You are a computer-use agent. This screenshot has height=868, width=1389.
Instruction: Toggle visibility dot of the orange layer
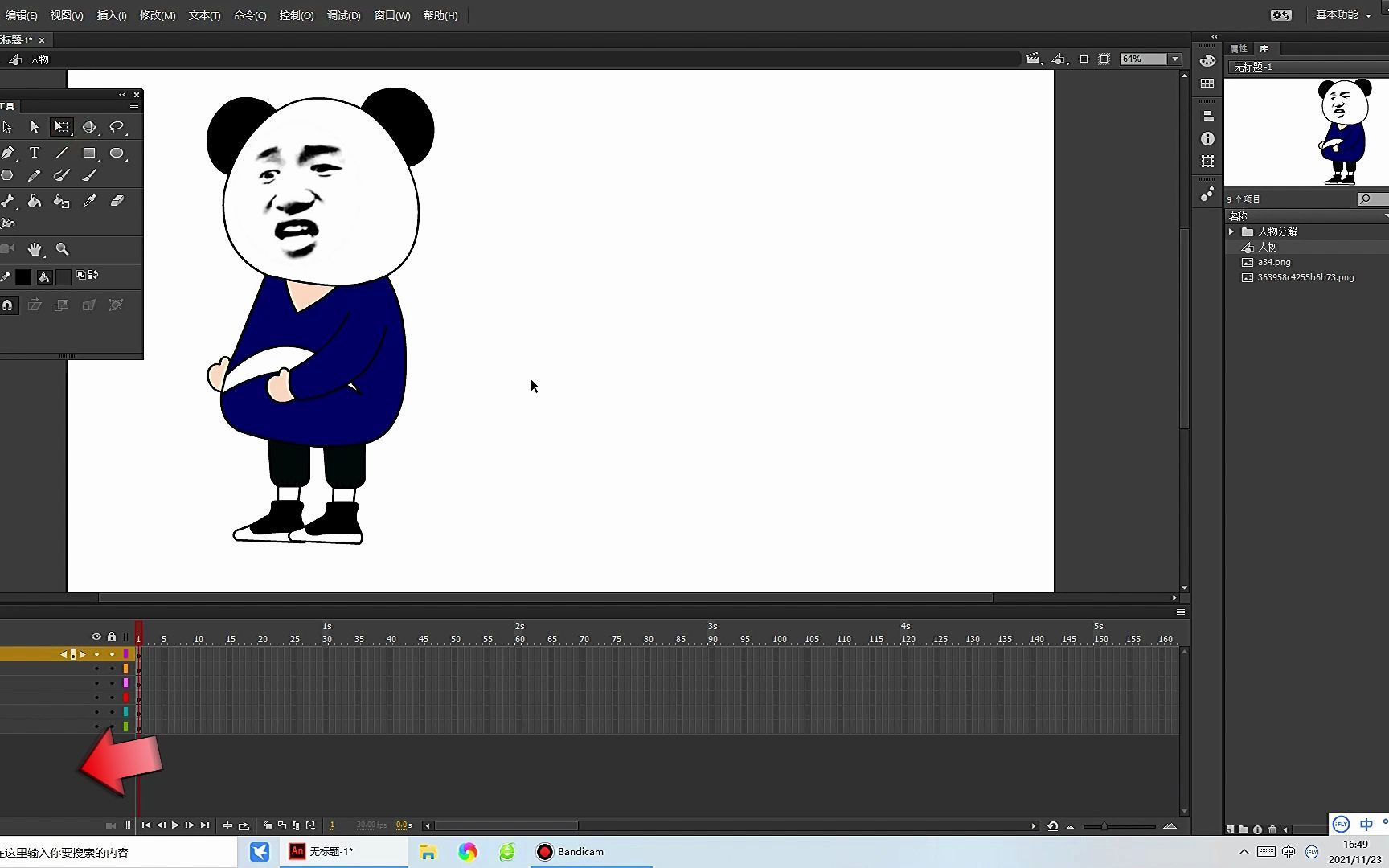pos(96,668)
